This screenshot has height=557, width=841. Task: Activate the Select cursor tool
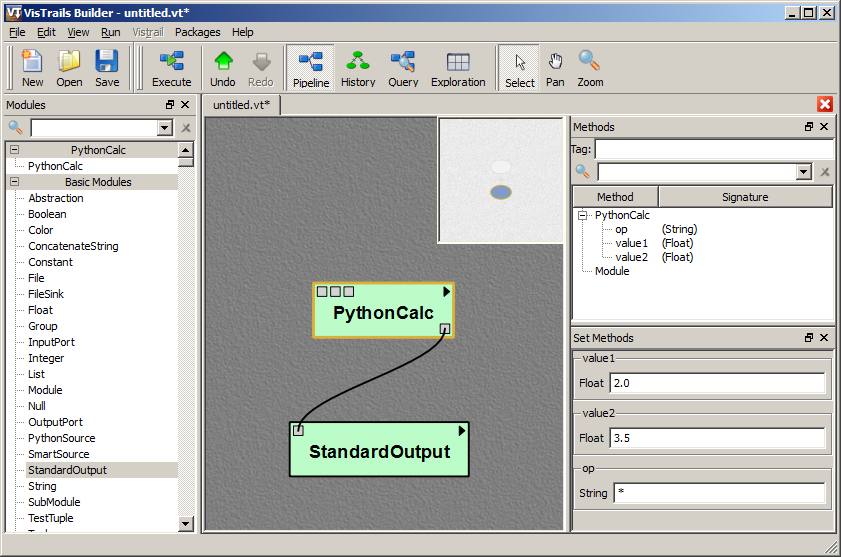click(519, 68)
